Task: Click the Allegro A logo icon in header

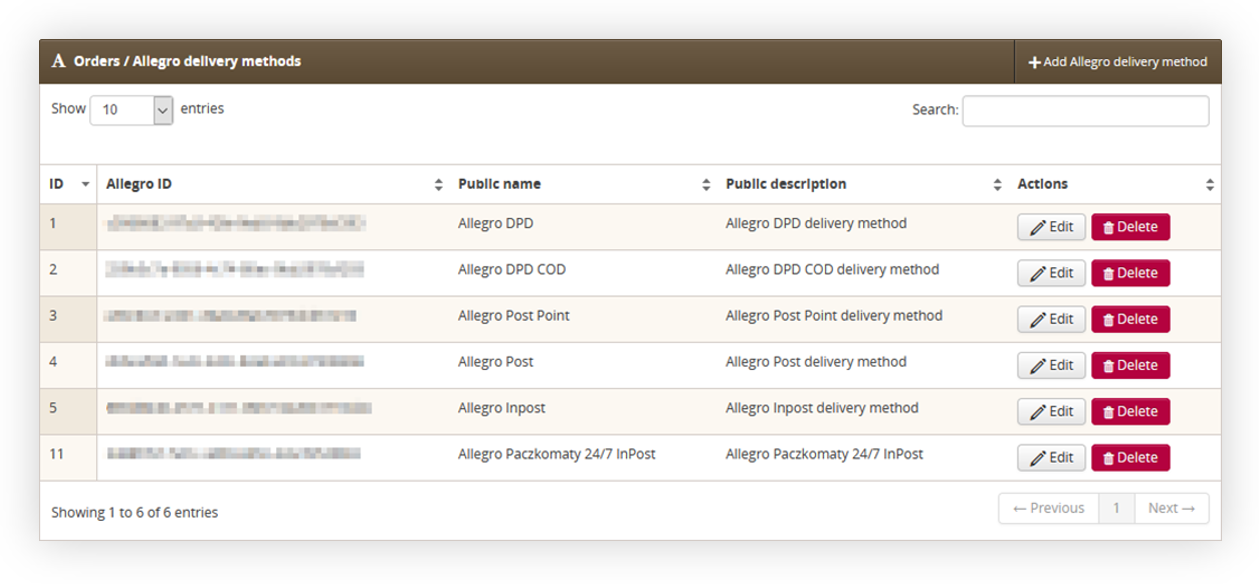Action: [x=58, y=62]
